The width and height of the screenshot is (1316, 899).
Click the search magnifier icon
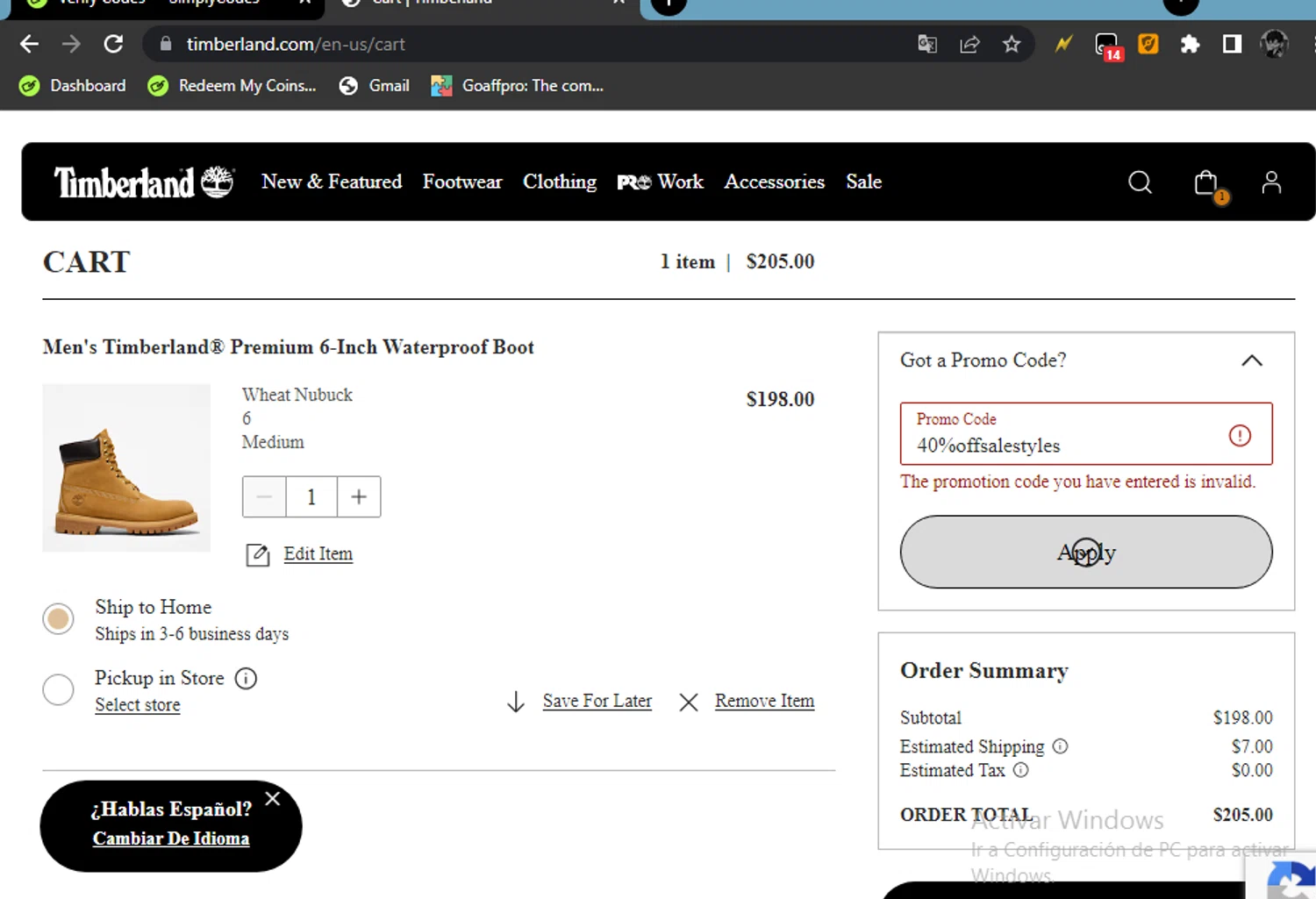[1140, 182]
